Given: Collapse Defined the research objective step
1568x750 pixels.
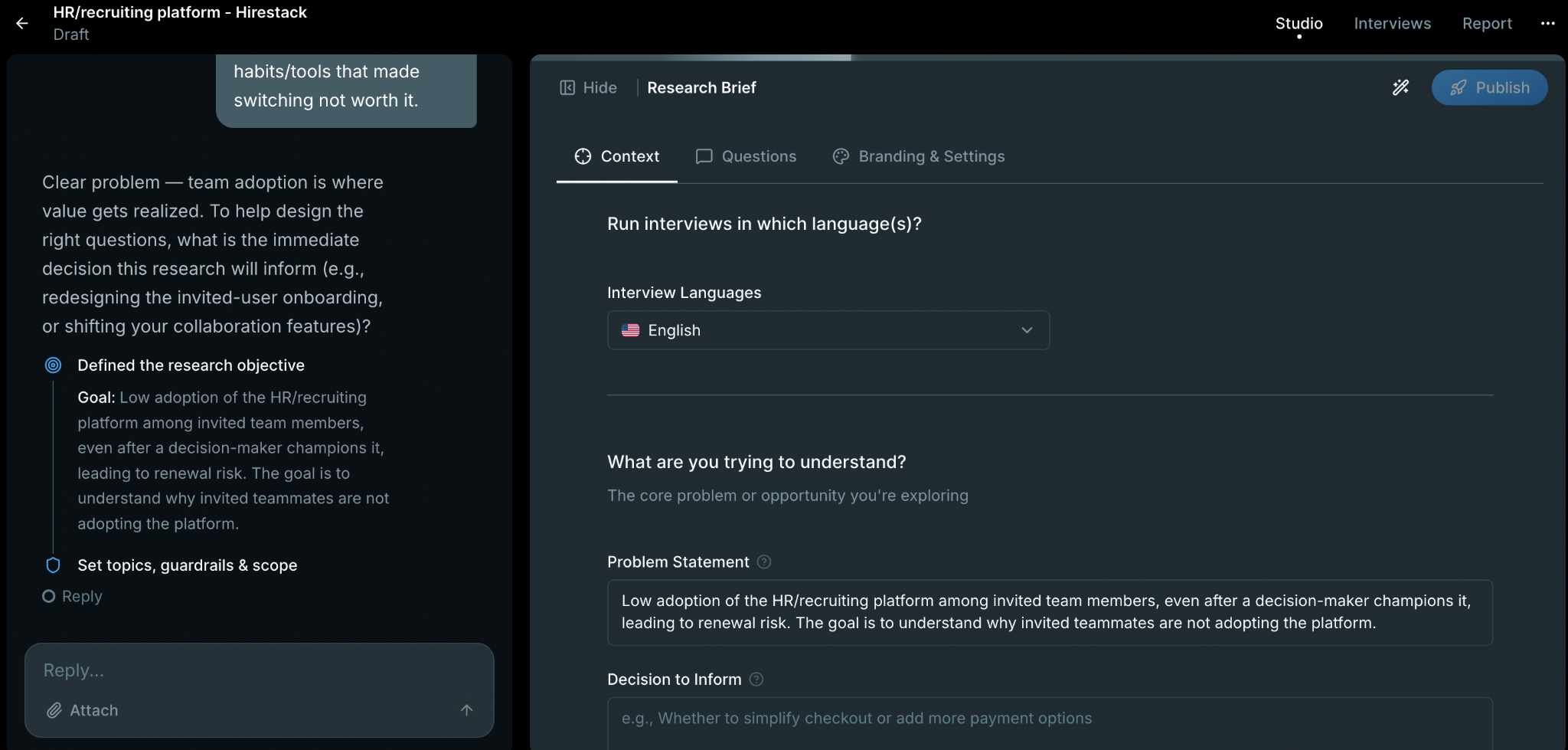Looking at the screenshot, I should (x=191, y=365).
